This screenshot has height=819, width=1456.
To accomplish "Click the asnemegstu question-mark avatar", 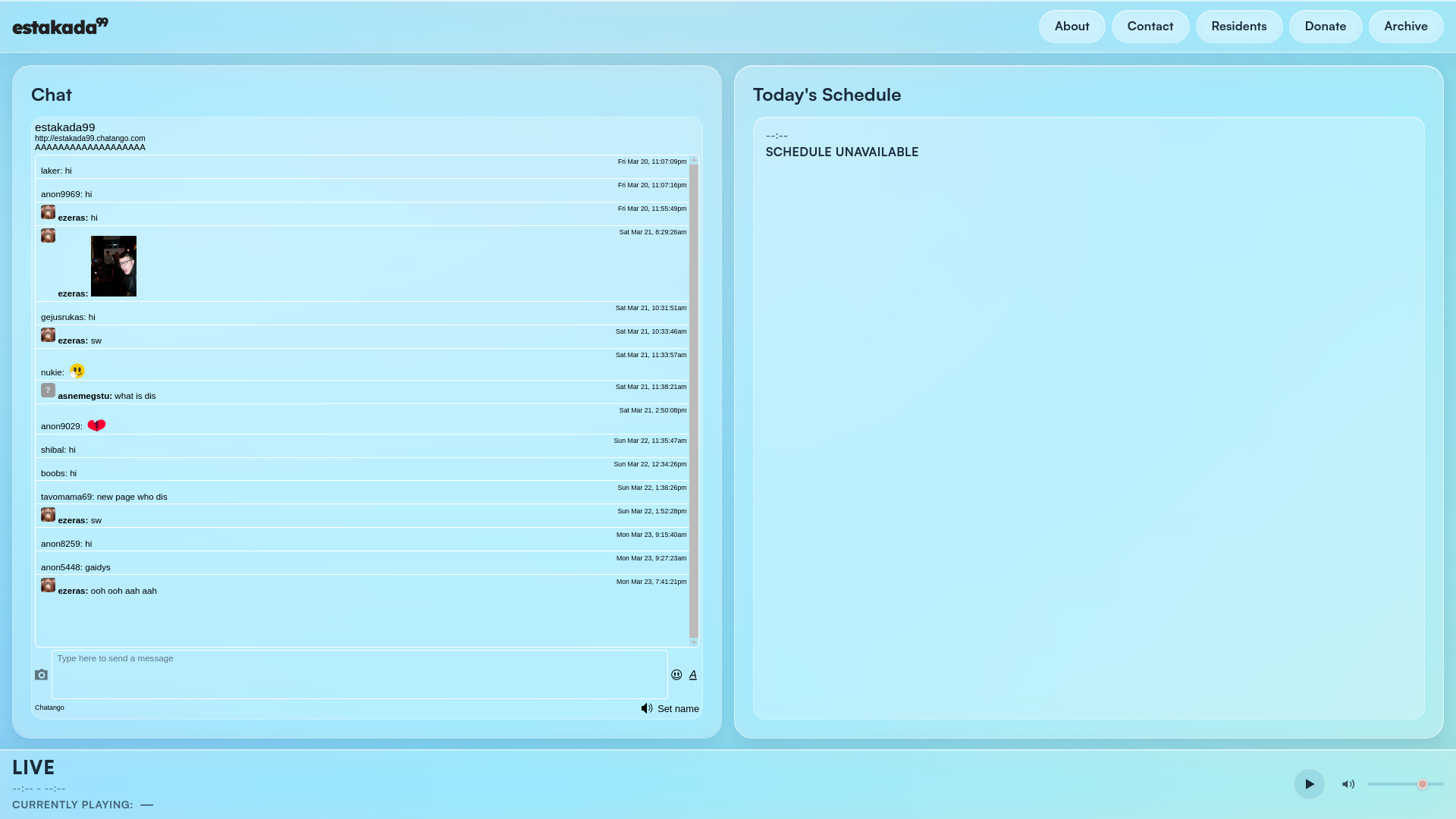I will pyautogui.click(x=48, y=391).
